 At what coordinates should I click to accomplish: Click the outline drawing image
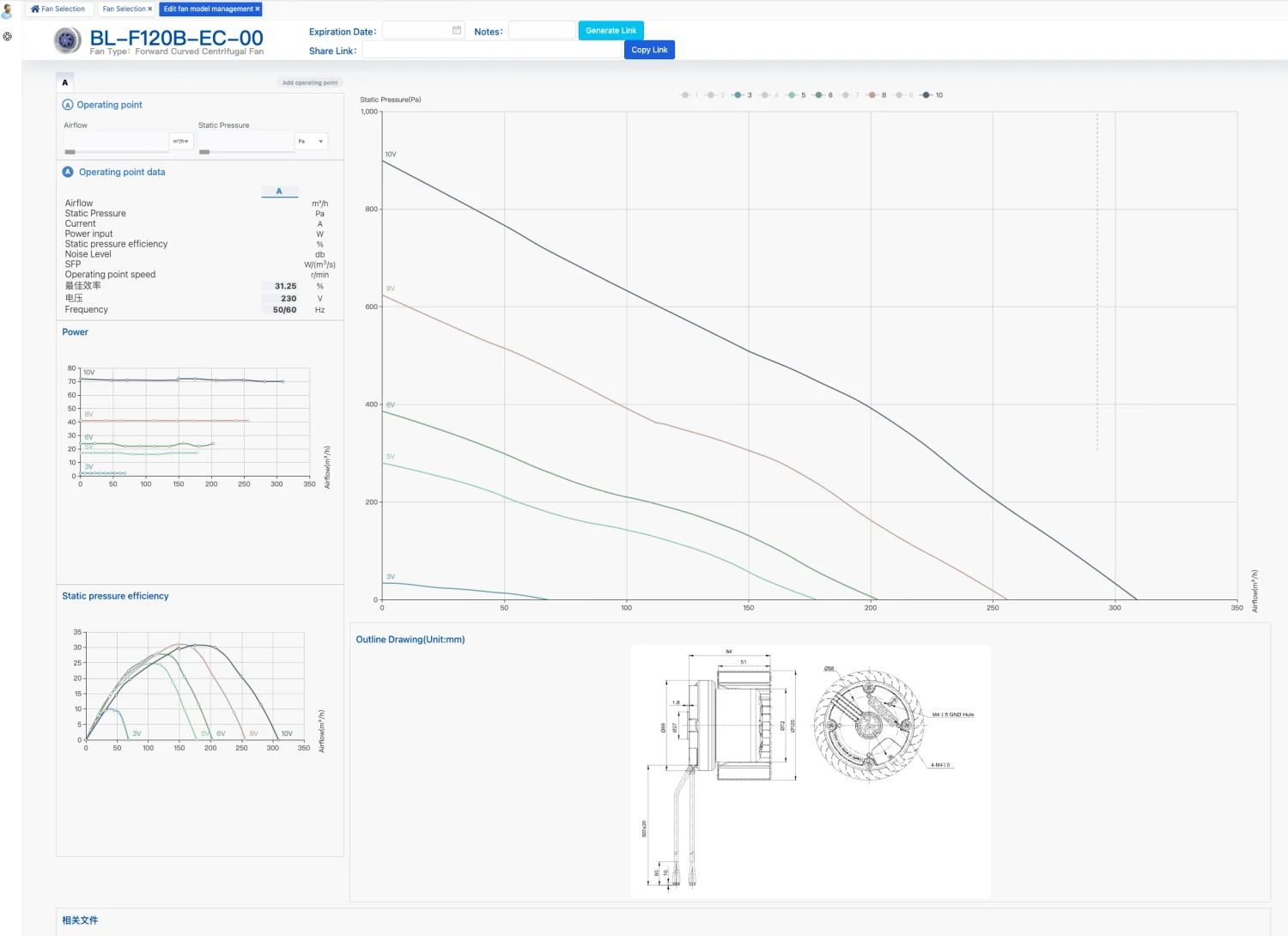point(810,771)
